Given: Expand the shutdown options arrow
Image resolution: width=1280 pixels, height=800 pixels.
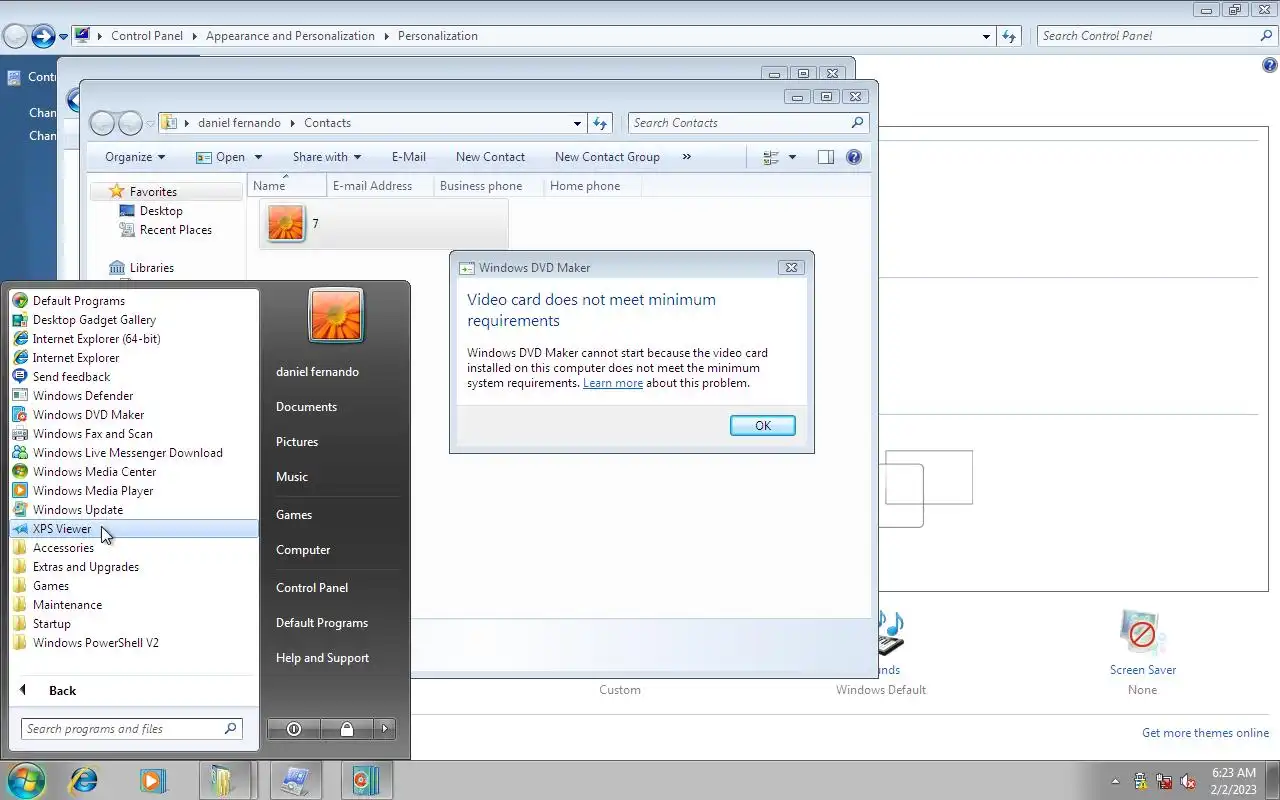Looking at the screenshot, I should (x=385, y=729).
